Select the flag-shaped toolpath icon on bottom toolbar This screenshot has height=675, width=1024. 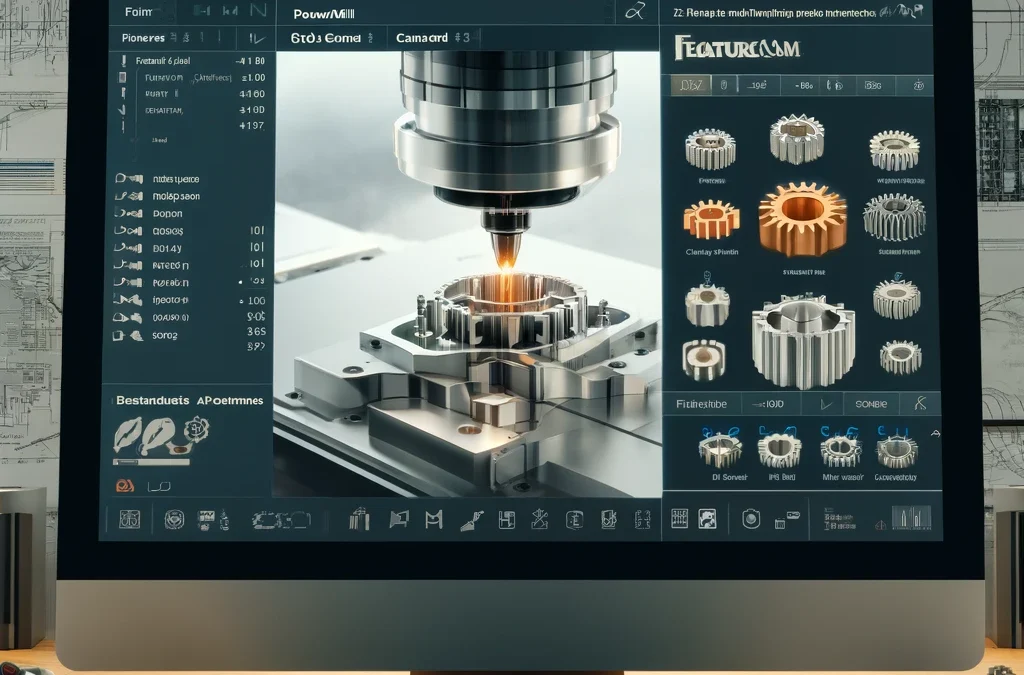click(398, 520)
